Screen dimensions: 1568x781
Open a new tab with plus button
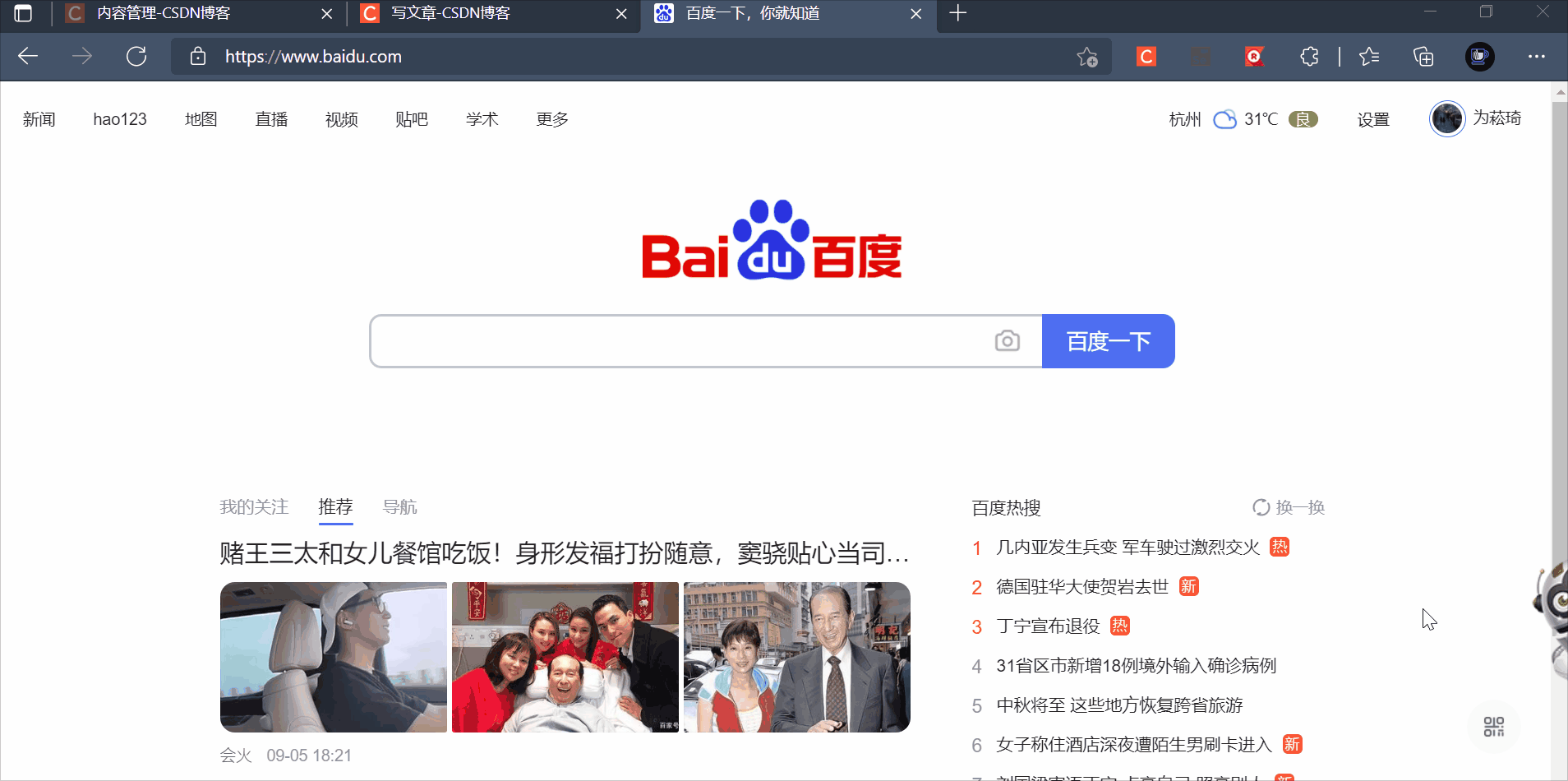pos(958,13)
